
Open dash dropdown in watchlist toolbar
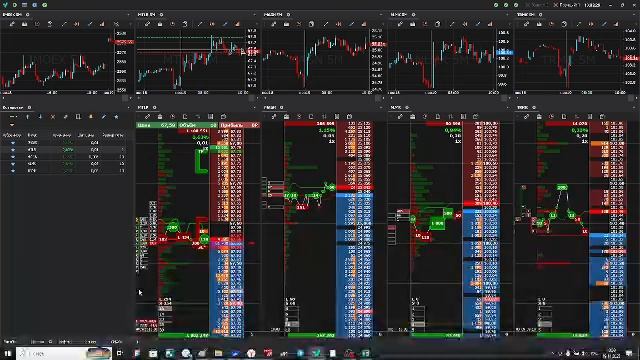(x=13, y=117)
